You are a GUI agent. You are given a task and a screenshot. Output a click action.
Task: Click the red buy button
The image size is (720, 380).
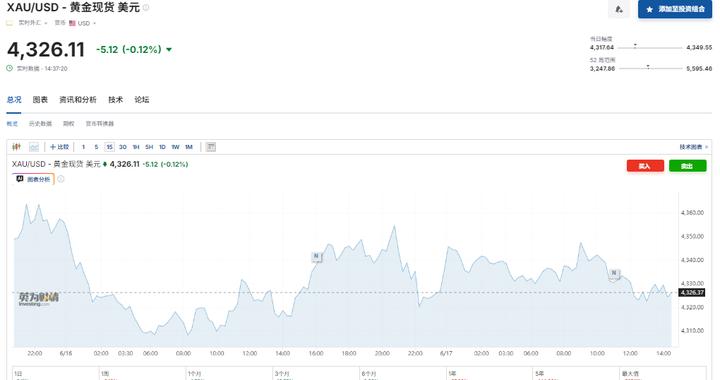tap(645, 166)
